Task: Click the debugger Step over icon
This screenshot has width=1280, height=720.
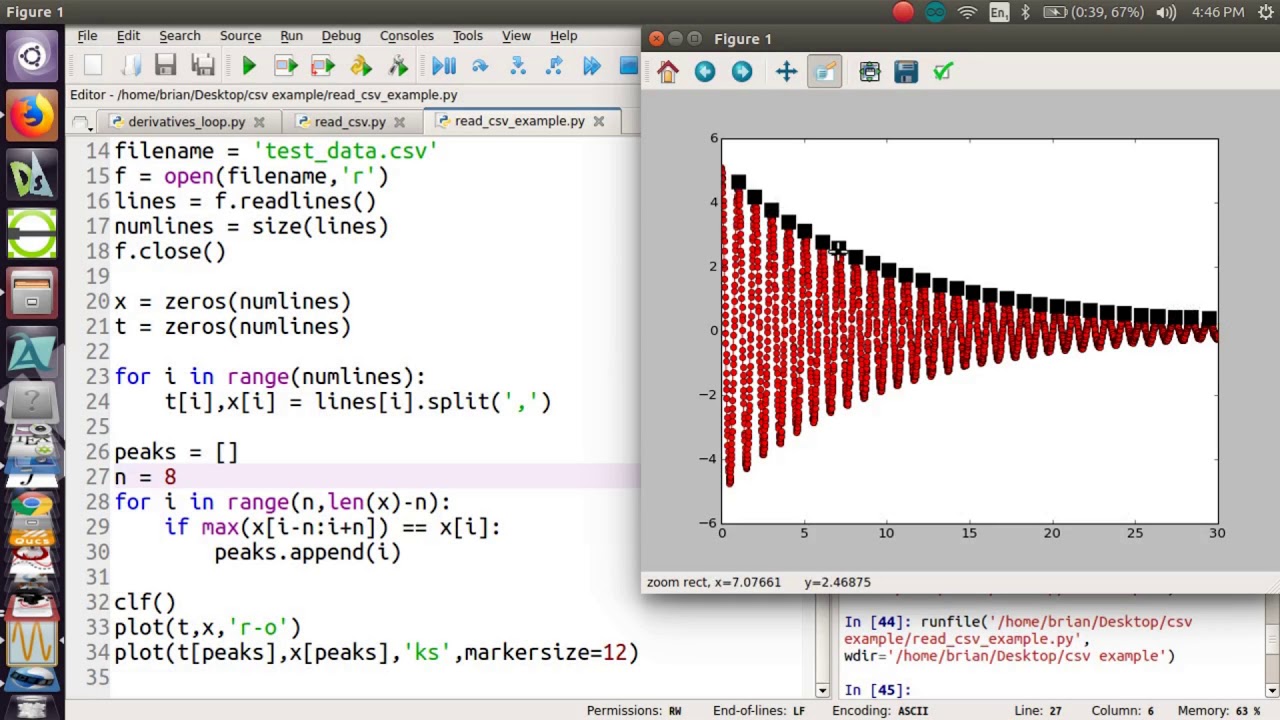Action: 481,67
